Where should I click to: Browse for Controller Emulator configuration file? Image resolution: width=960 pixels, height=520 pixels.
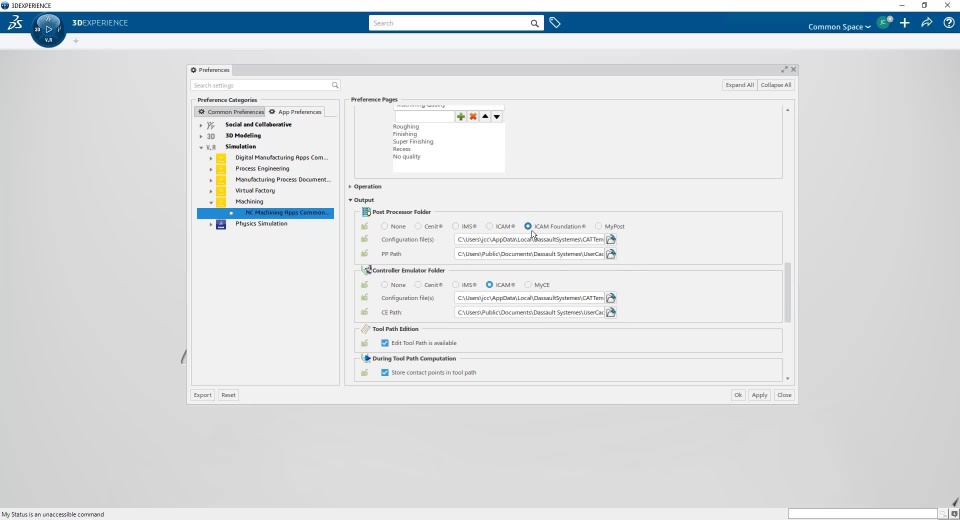[x=610, y=298]
